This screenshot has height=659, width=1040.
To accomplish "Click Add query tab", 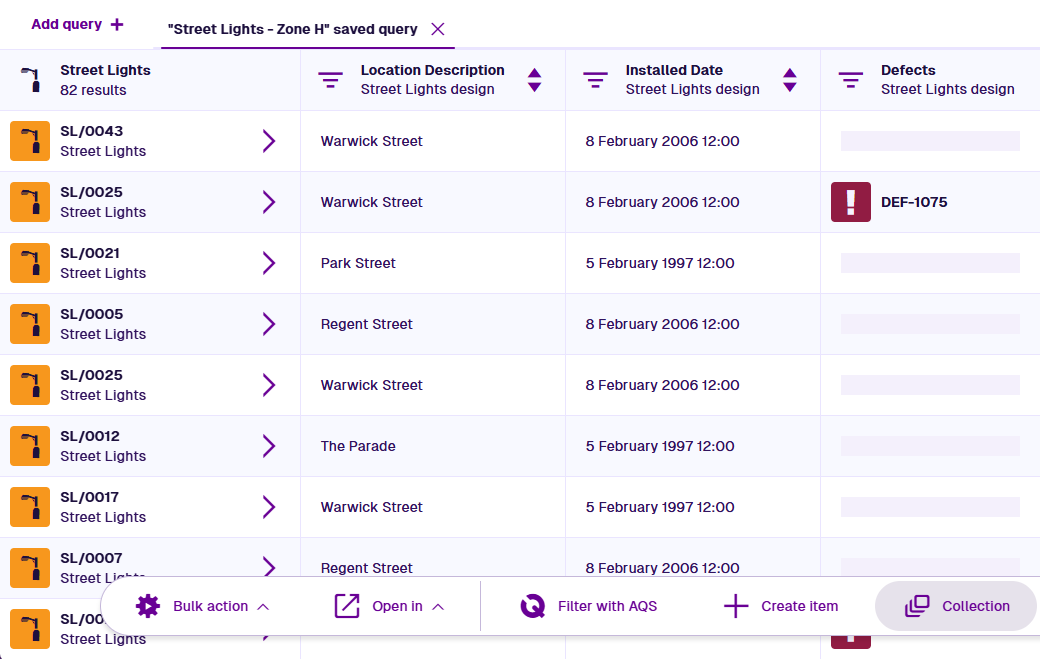I will click(77, 24).
